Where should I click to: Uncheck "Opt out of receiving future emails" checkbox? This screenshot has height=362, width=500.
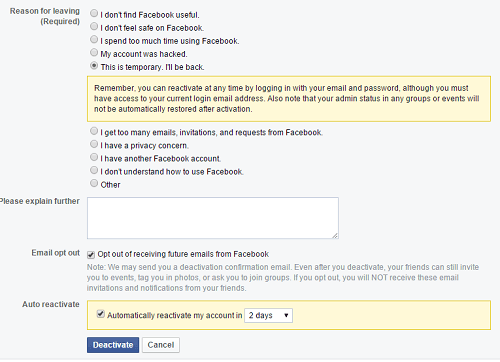[x=91, y=255]
